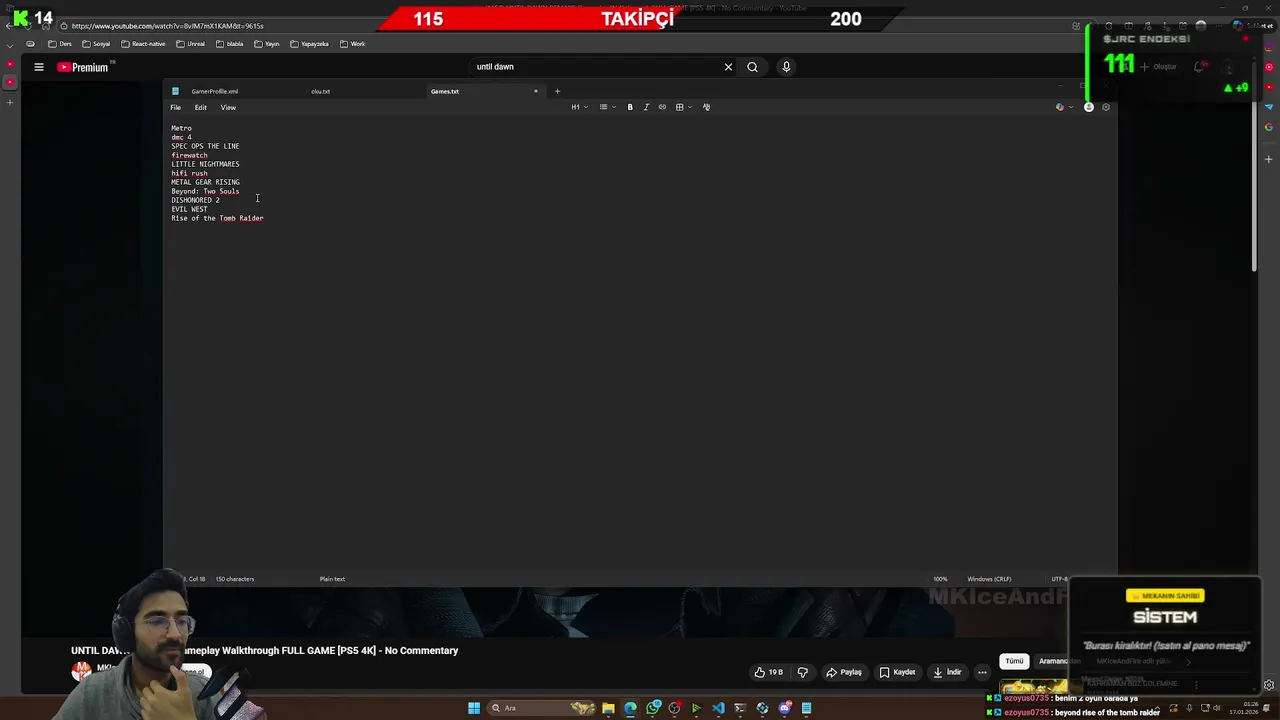Select the Games.txt tab
Viewport: 1280px width, 720px height.
445,91
